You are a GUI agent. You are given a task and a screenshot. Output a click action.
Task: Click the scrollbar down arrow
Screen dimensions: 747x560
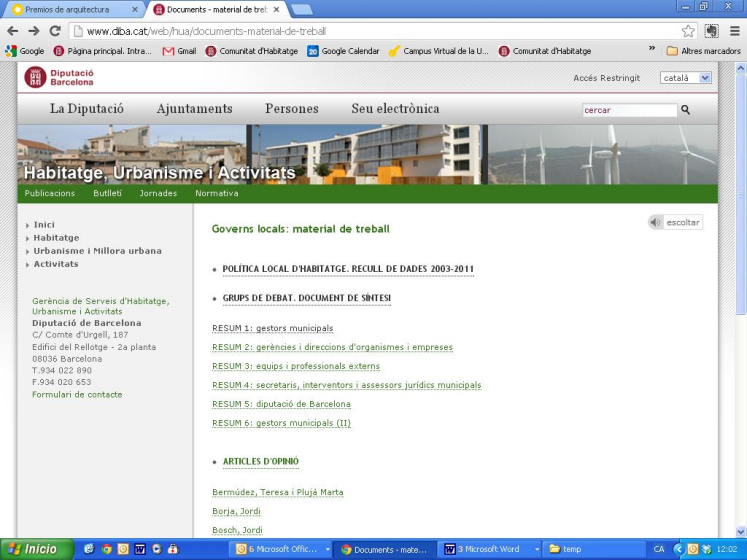point(740,532)
